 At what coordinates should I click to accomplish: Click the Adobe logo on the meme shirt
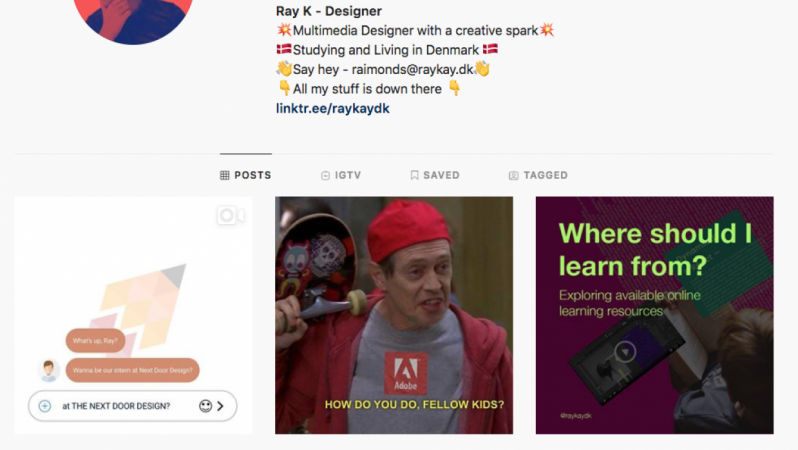406,373
